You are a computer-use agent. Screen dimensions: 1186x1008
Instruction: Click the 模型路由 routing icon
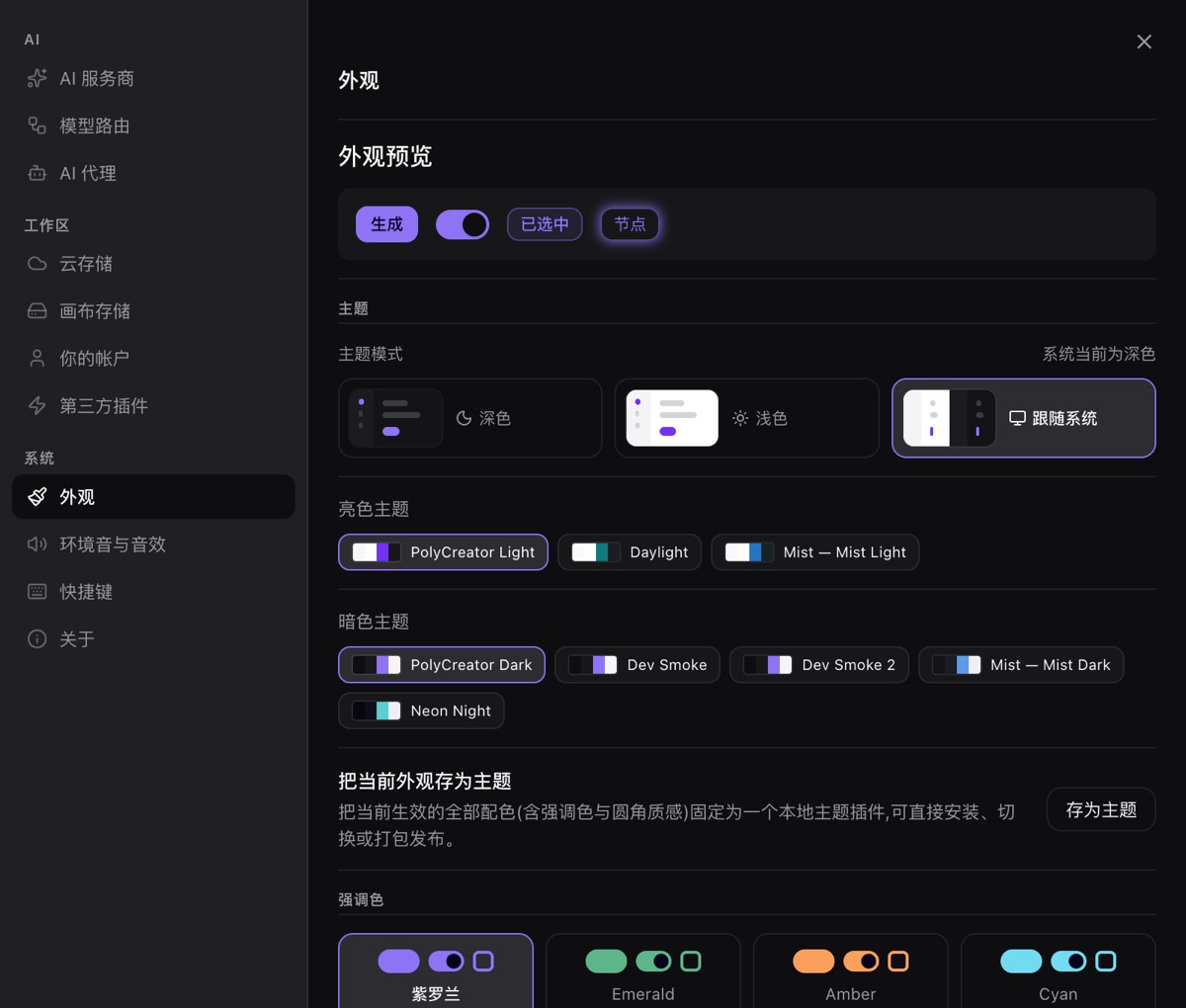(x=37, y=126)
